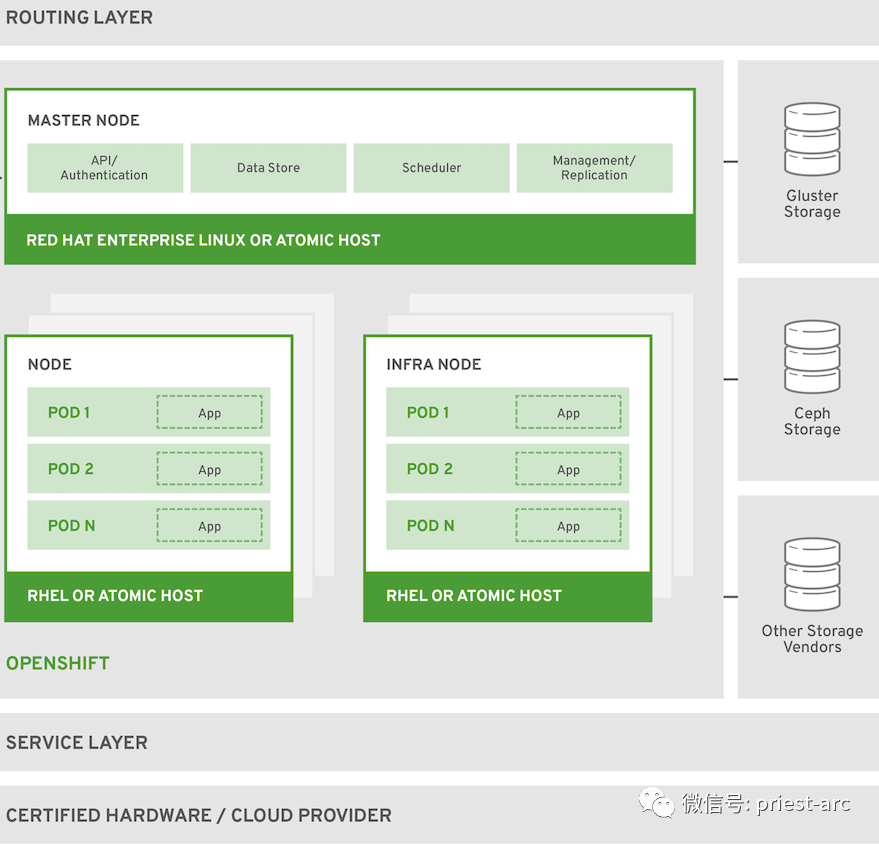The width and height of the screenshot is (879, 844).
Task: Click the App box of INFRA NODE POD 2
Action: pos(568,469)
